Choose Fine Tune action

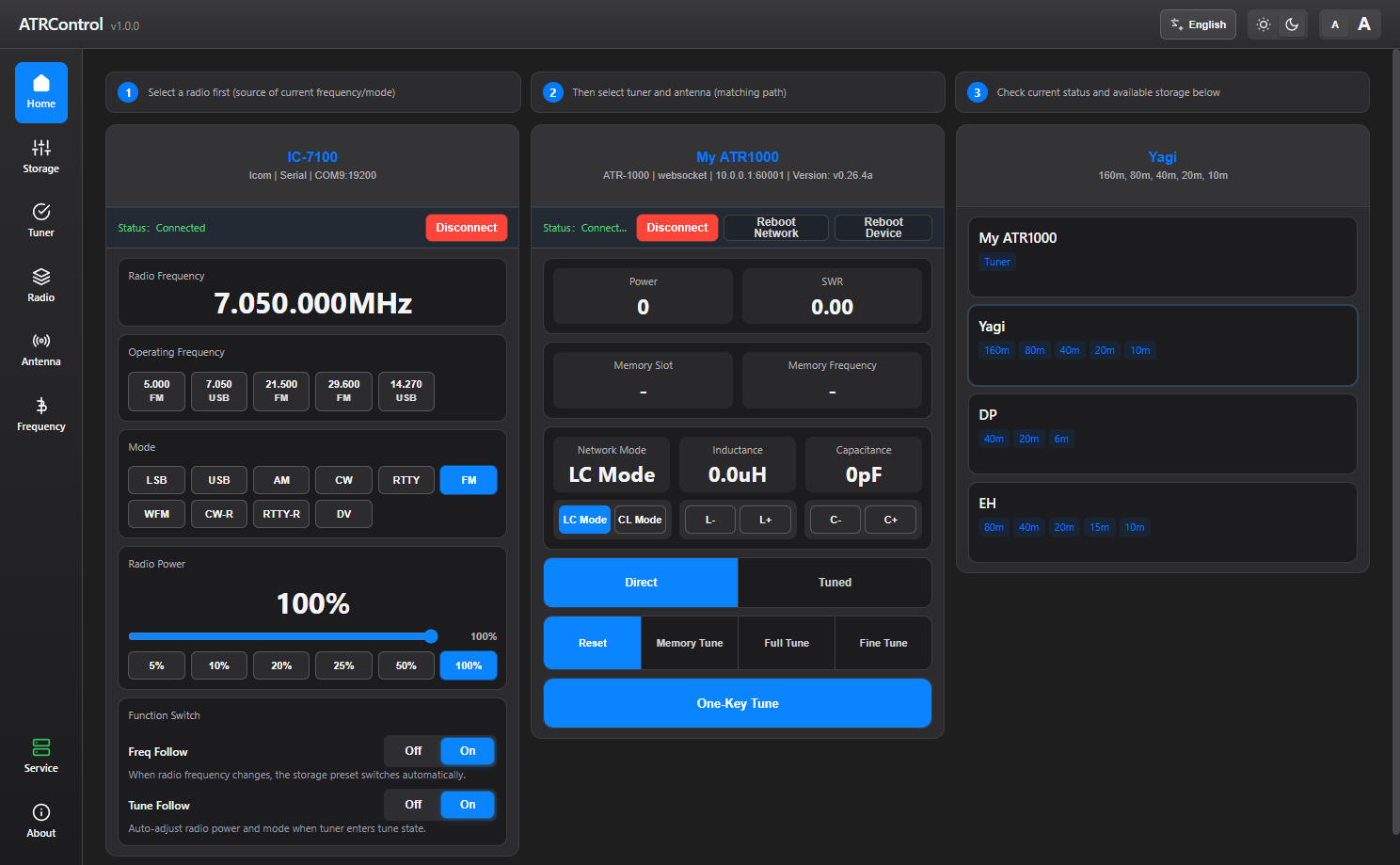pyautogui.click(x=883, y=643)
